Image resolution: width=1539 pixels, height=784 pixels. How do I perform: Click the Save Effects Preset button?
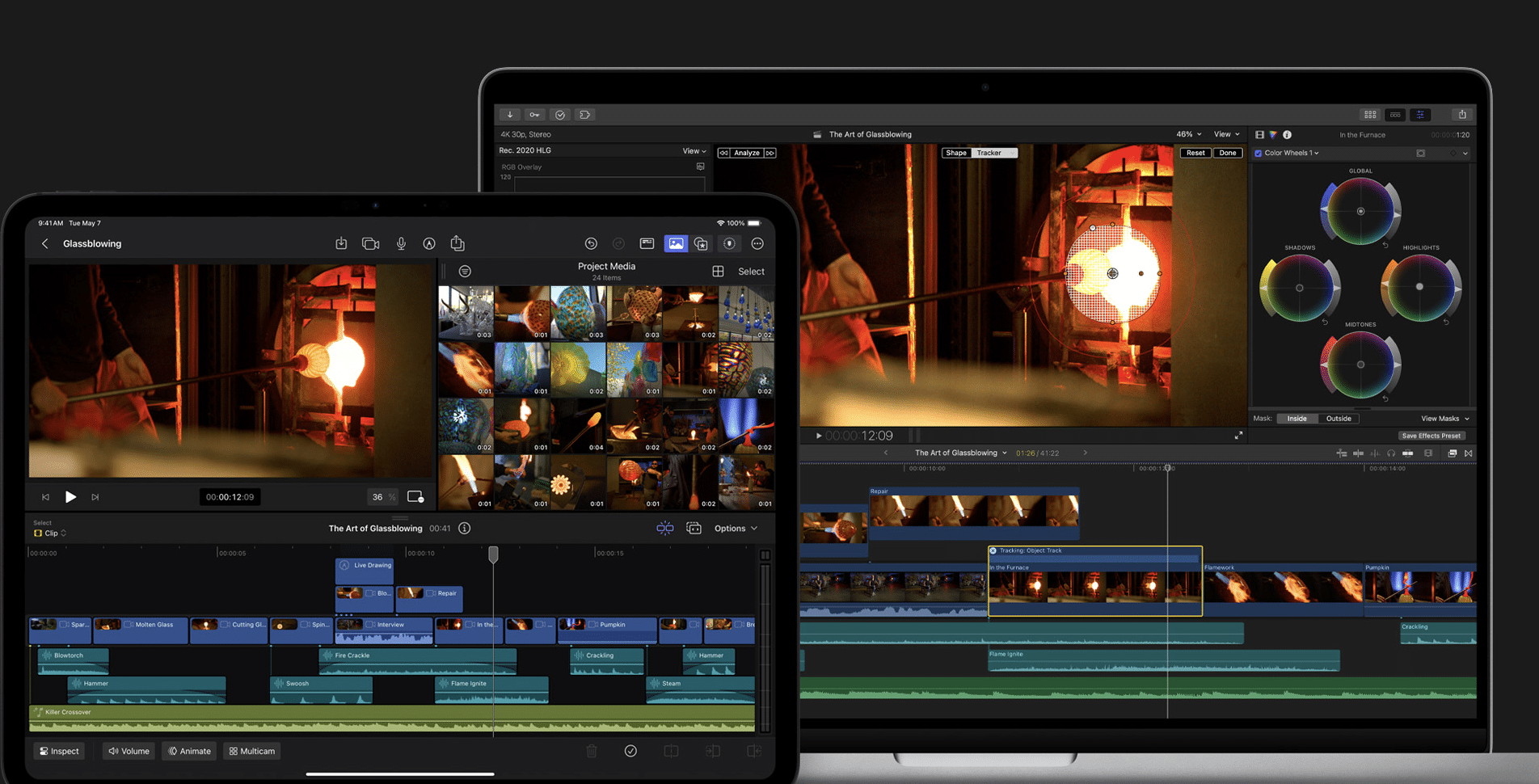(x=1431, y=436)
